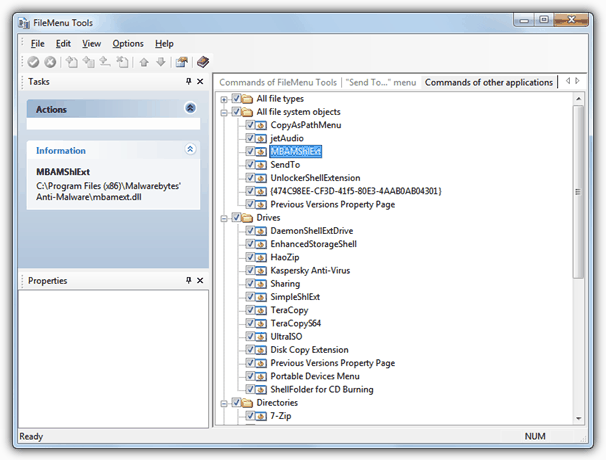Toggle the Kaspersky Anti-Virus checkbox
606x460 pixels.
click(250, 270)
